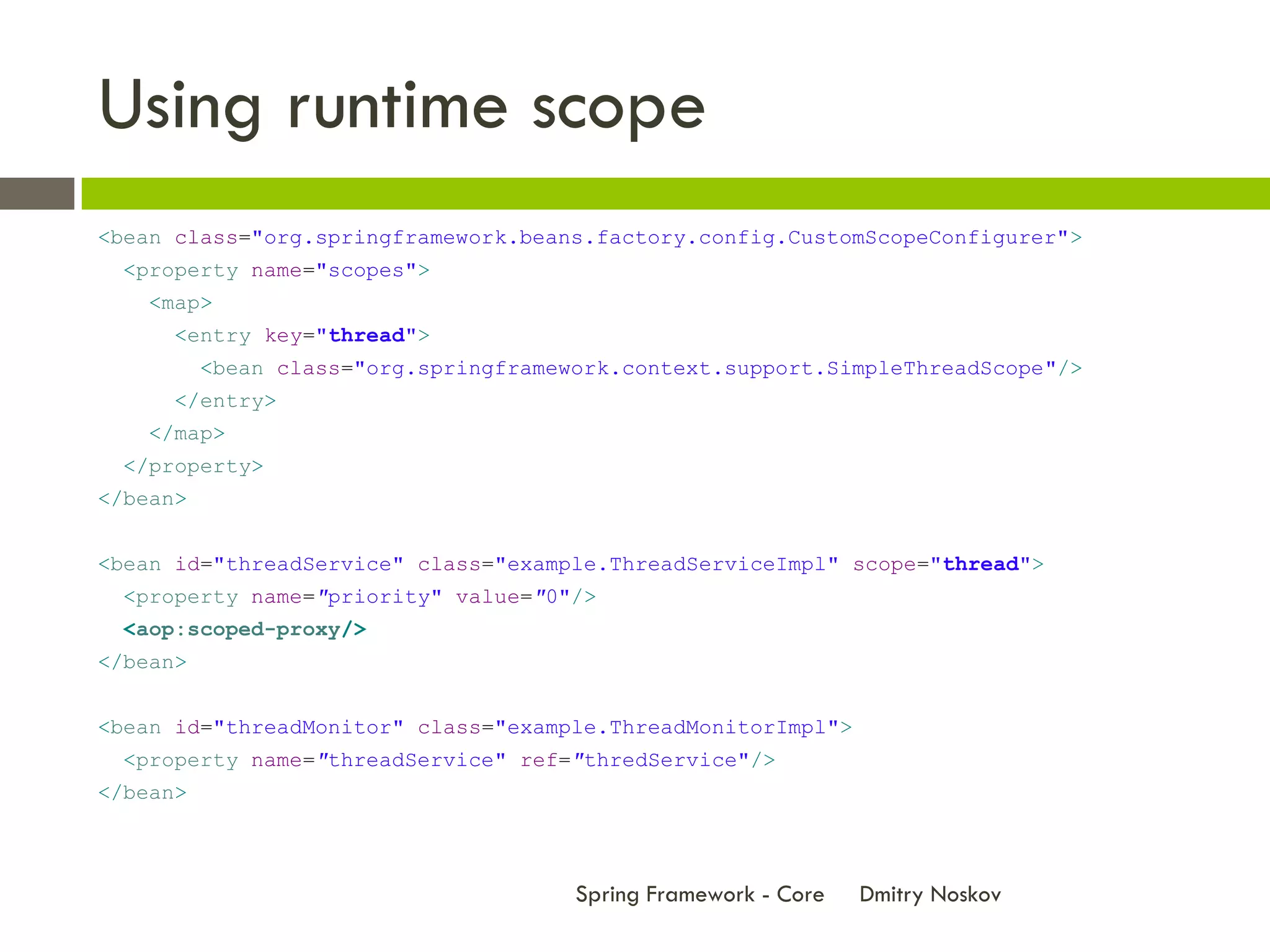Click the bold <aop:scoped-proxy/> line
This screenshot has width=1270, height=952.
(245, 630)
